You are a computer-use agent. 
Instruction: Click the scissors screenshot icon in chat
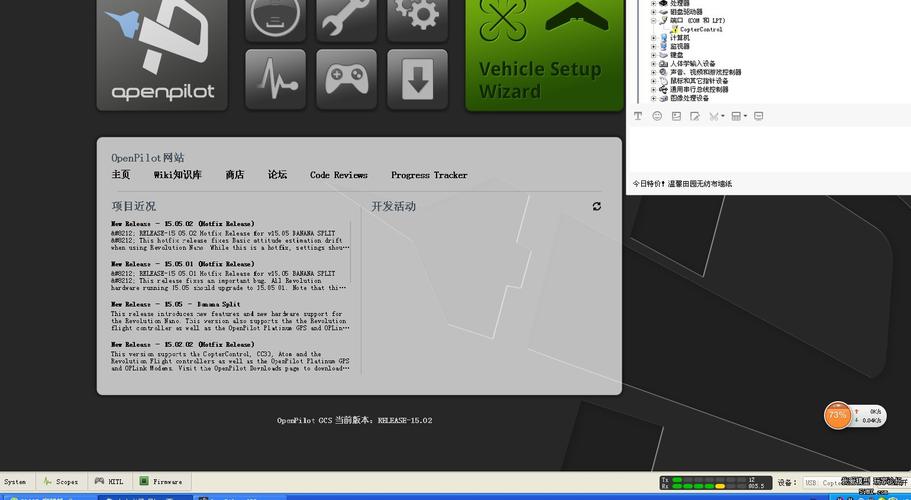[x=714, y=116]
